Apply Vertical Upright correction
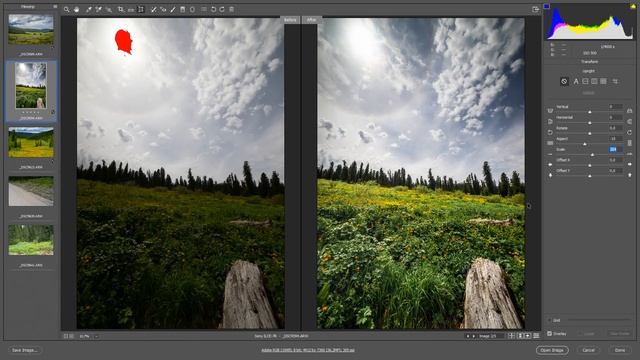This screenshot has width=640, height=360. [594, 81]
